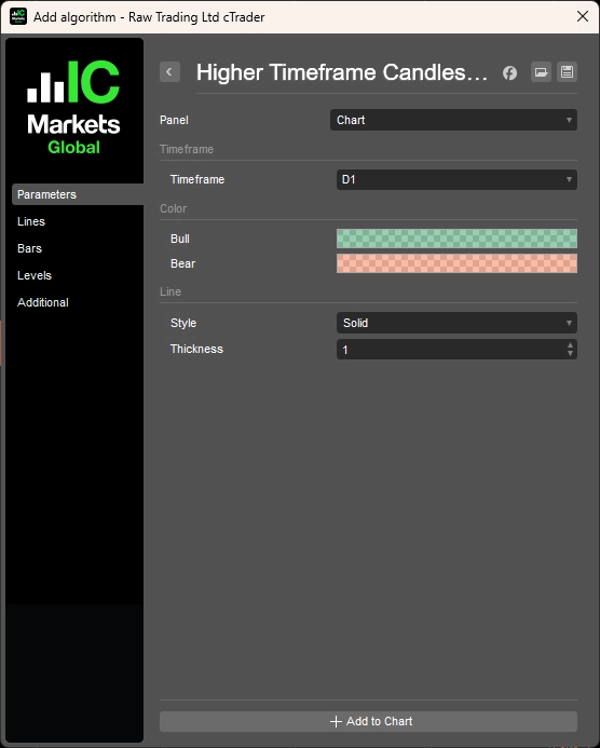Switch to the Lines section
The width and height of the screenshot is (600, 748).
pos(31,222)
